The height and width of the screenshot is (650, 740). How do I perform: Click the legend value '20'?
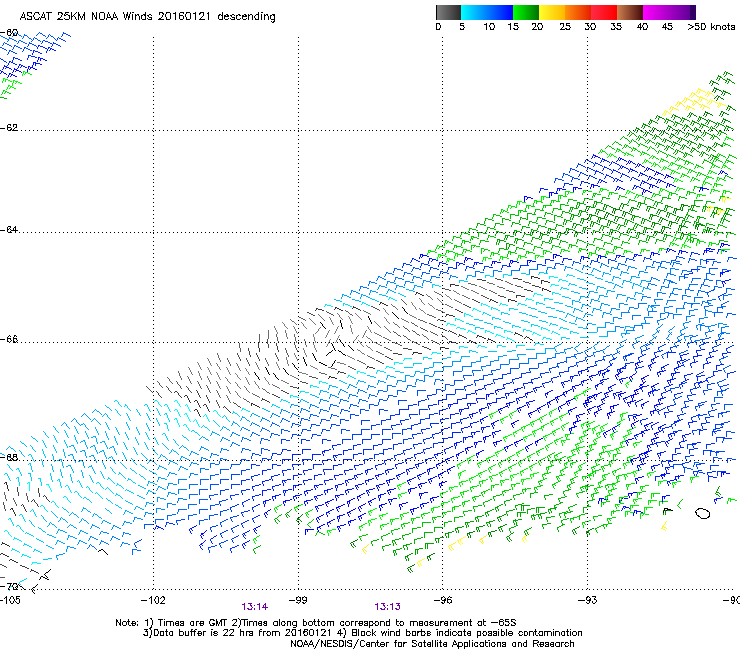537,27
